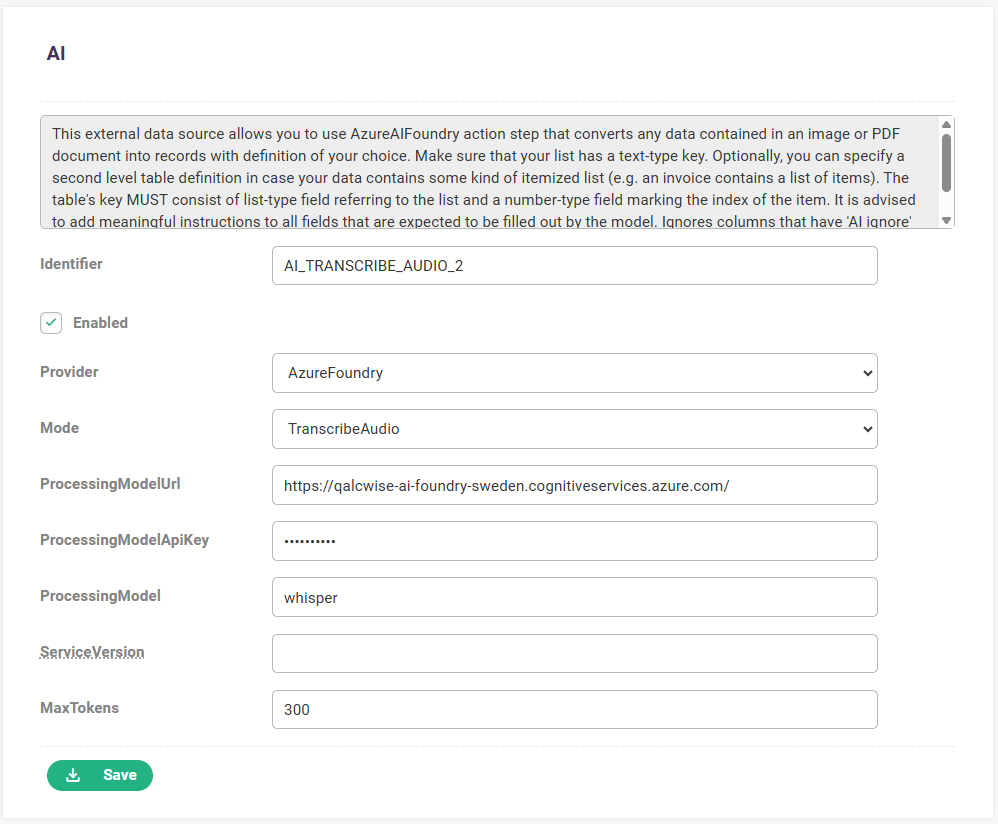Viewport: 998px width, 824px height.
Task: Toggle the Enabled checkbox
Action: 51,323
